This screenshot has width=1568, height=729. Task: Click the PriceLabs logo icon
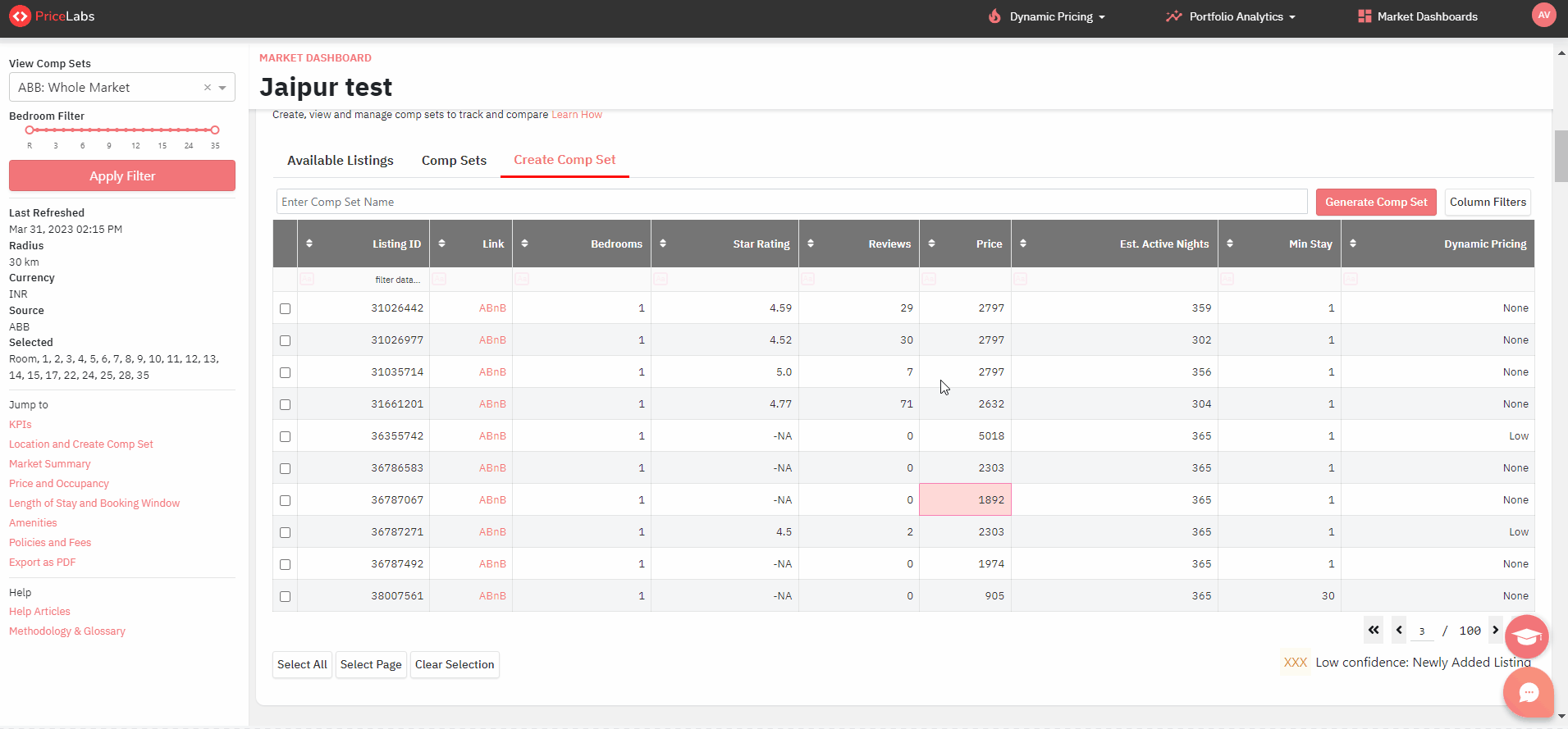20,16
